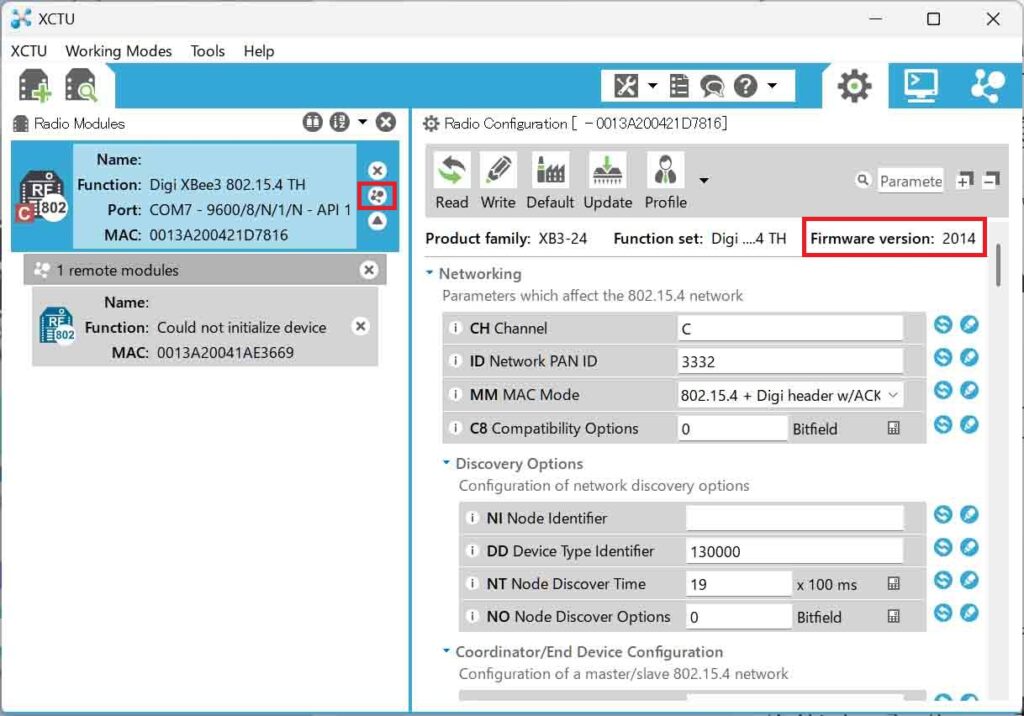Collapse the Discovery Options section
Screen dimensions: 1024x716
pos(446,463)
